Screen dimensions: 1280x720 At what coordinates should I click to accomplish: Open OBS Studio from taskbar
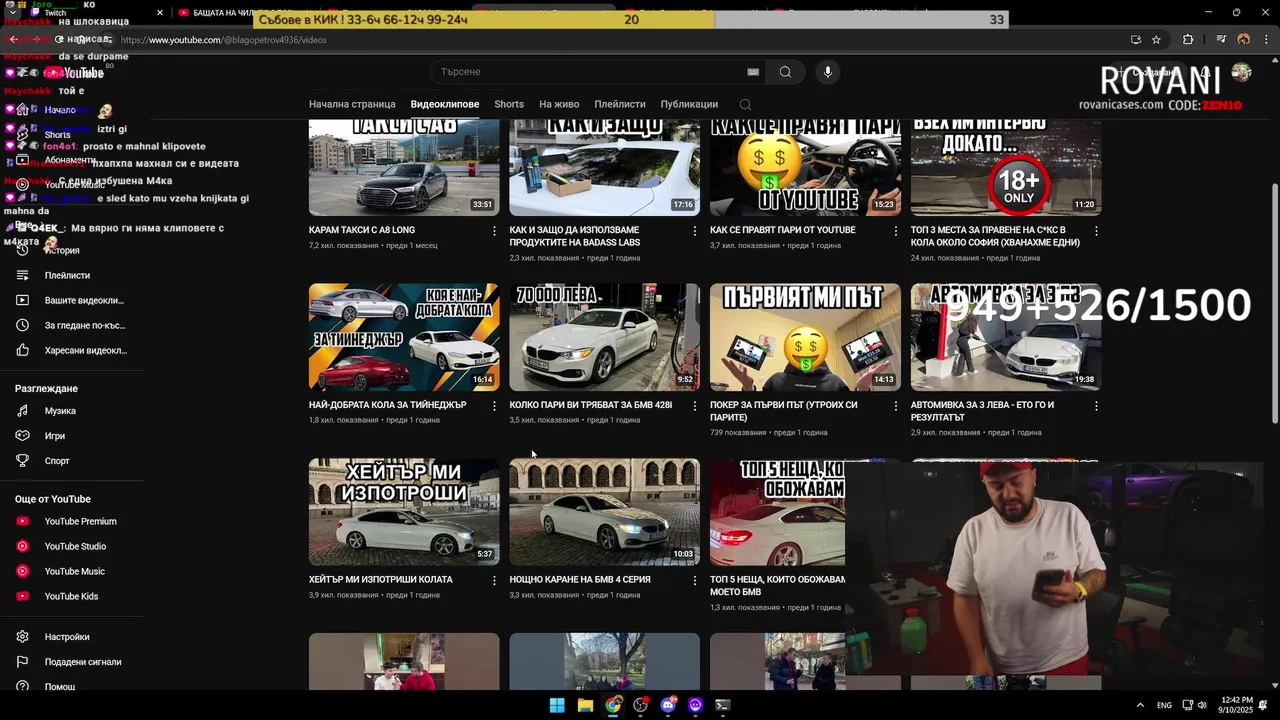click(x=640, y=705)
